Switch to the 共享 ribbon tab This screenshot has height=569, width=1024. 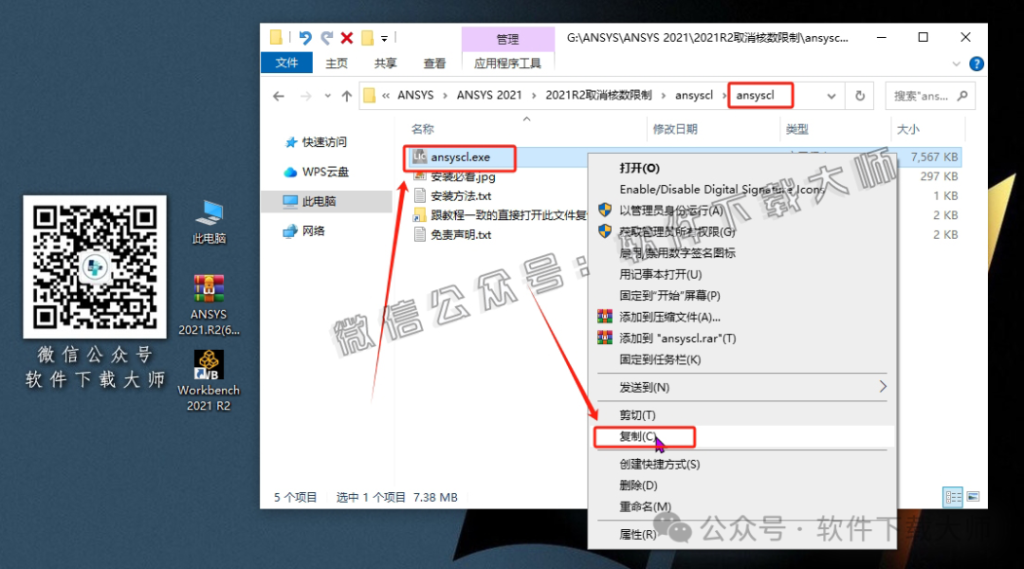pos(385,63)
